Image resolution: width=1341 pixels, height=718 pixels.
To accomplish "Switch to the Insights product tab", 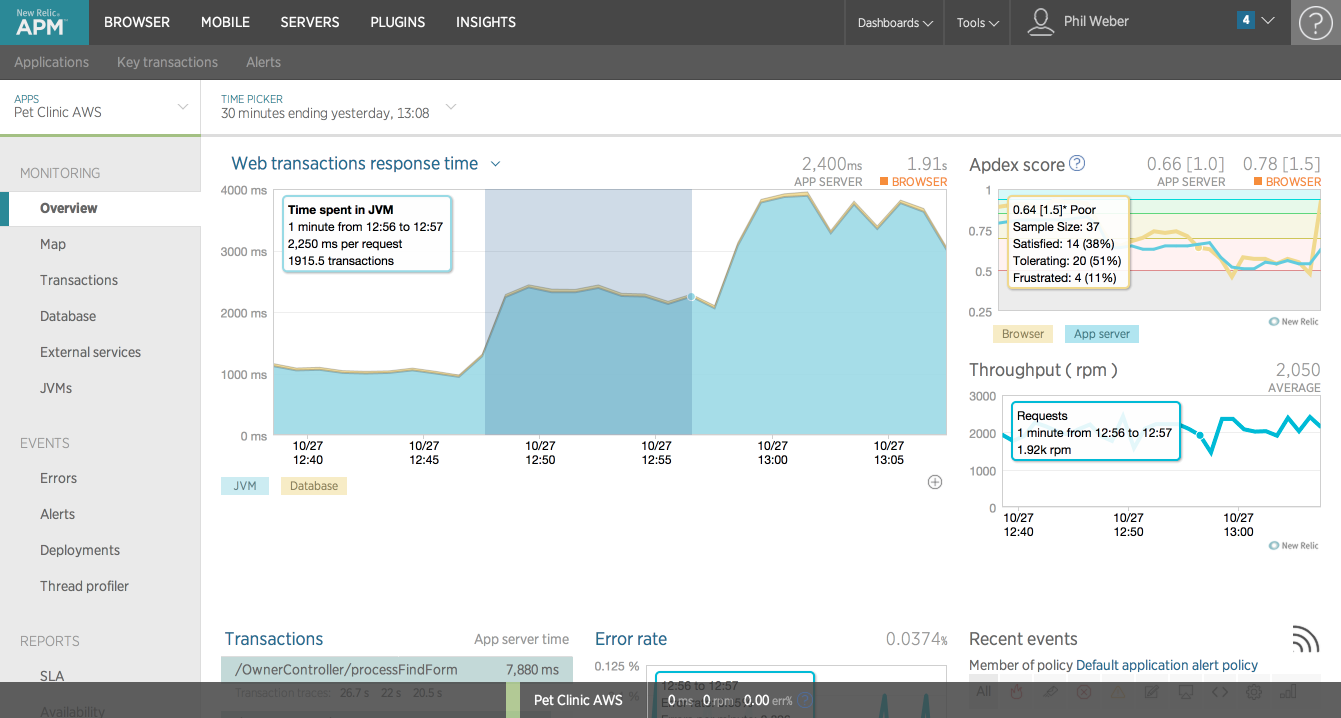I will click(x=486, y=22).
